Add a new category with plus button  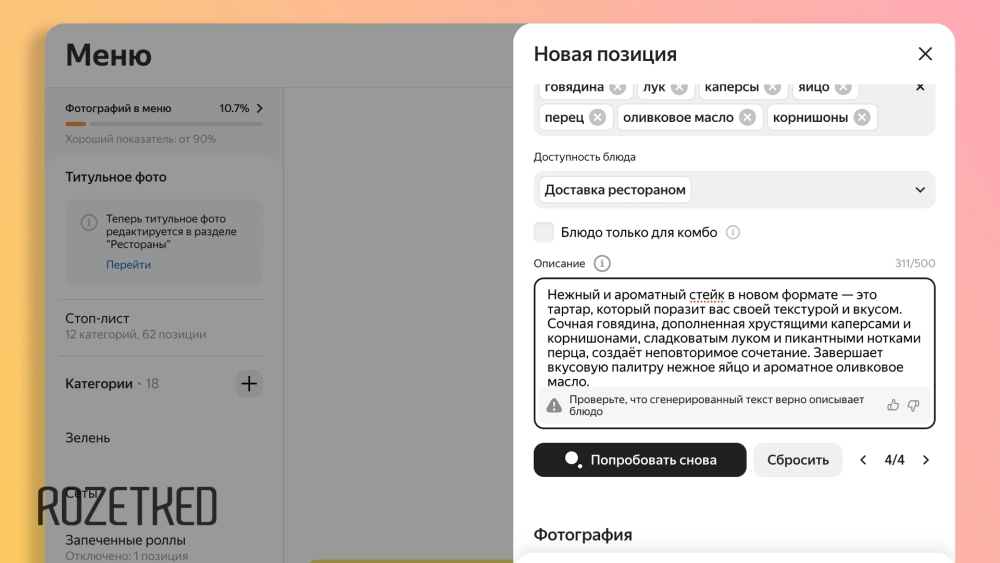coord(249,383)
